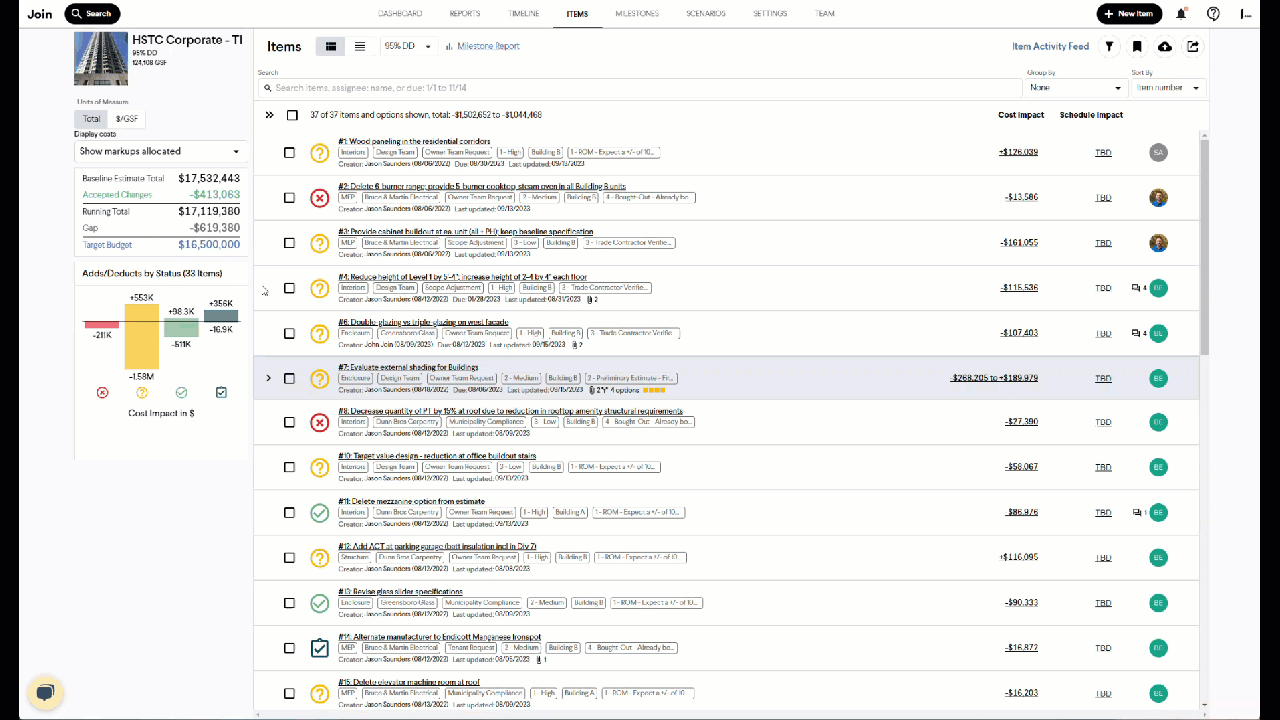Click rejected status icon on item #2
This screenshot has height=720, width=1280.
tap(319, 198)
